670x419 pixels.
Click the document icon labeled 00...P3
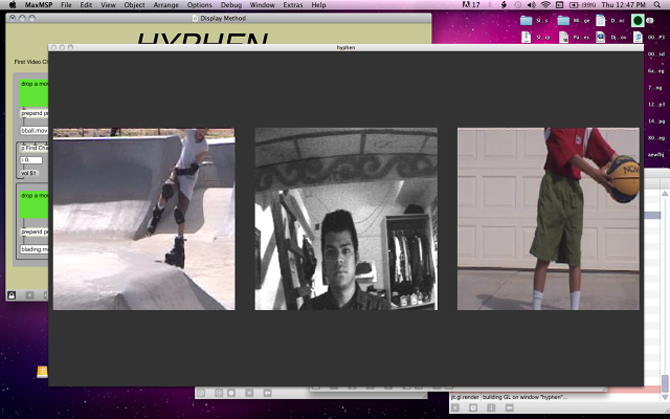[638, 37]
